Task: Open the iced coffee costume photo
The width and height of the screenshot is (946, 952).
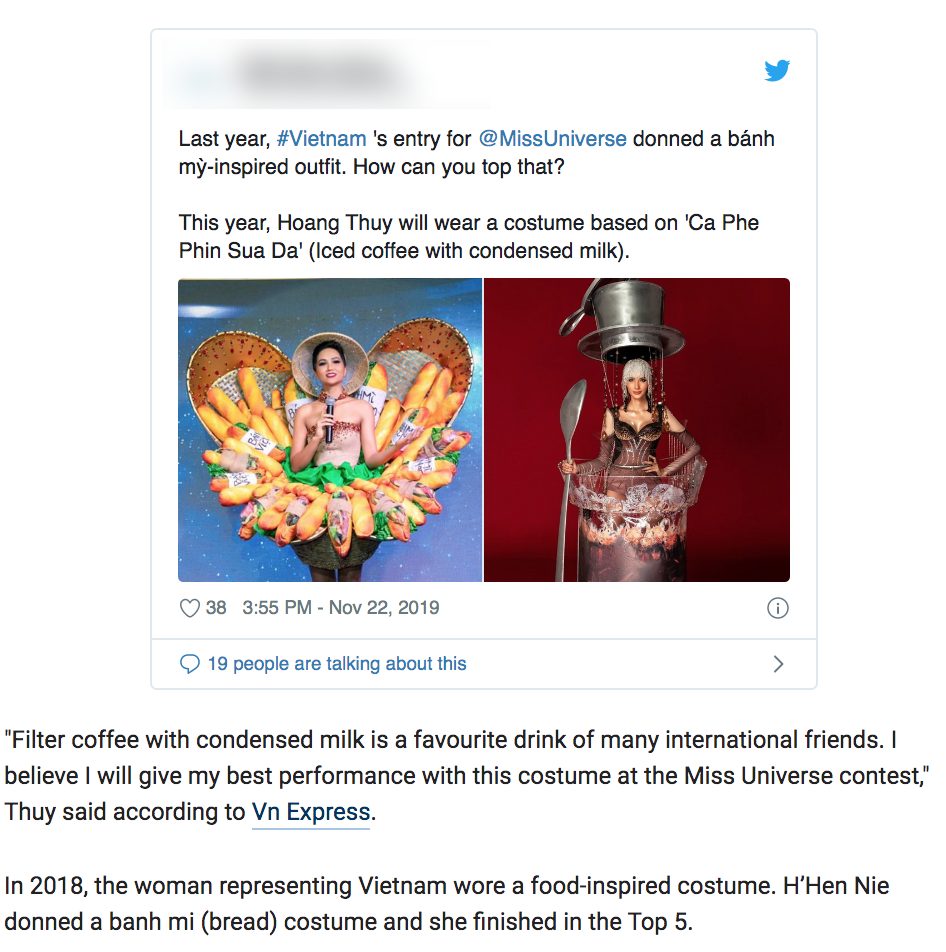Action: point(637,430)
